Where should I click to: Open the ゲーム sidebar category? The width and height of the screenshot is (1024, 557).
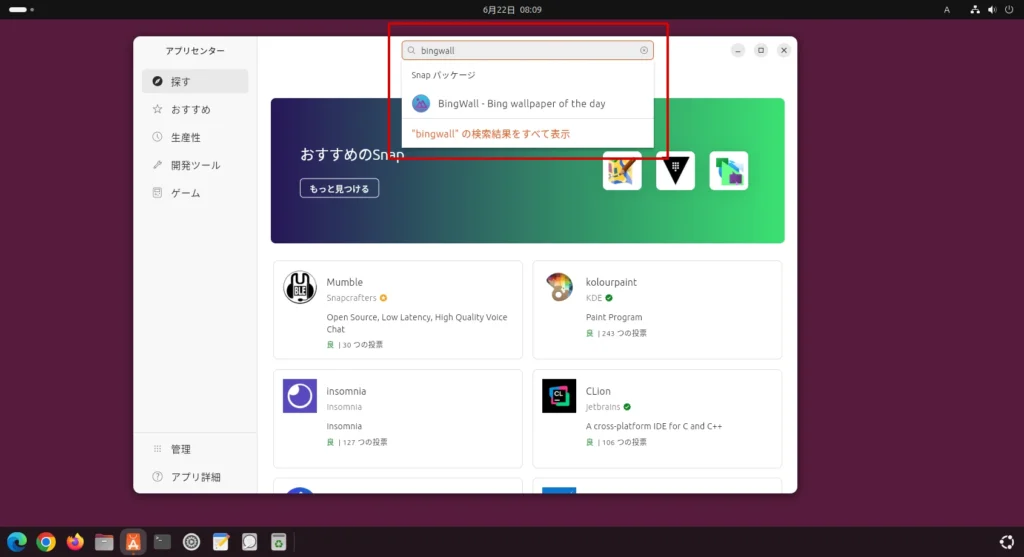195,193
